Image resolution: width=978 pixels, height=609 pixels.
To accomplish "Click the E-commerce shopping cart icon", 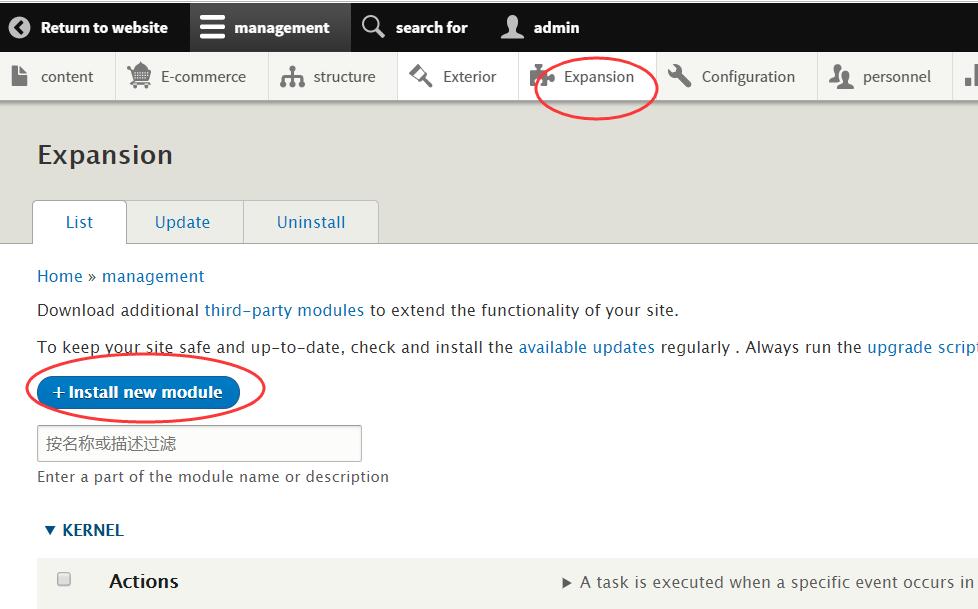I will (x=139, y=77).
